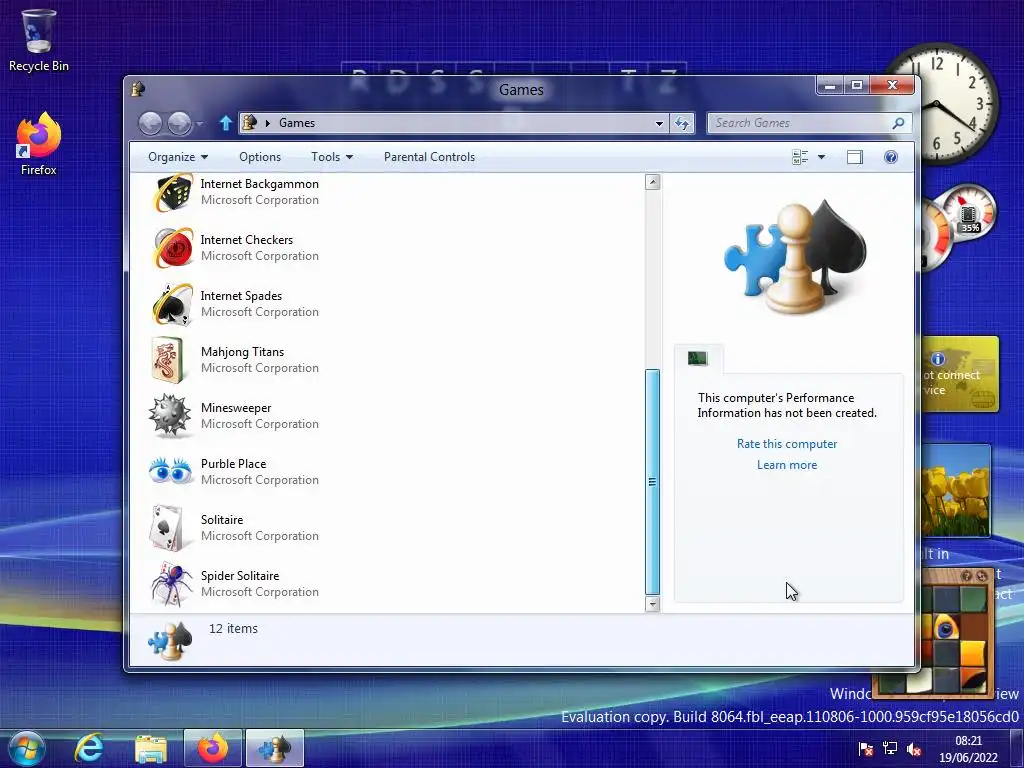The image size is (1024, 768).
Task: Click inside the Search Games field
Action: pos(800,123)
